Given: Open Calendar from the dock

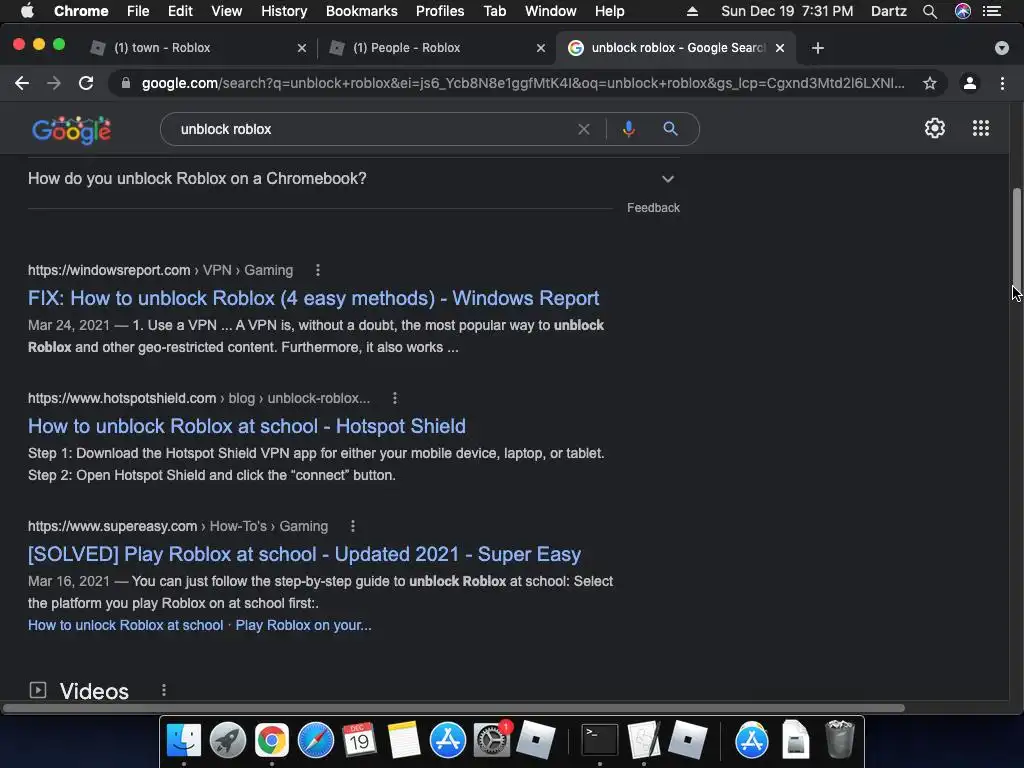Looking at the screenshot, I should pyautogui.click(x=359, y=740).
